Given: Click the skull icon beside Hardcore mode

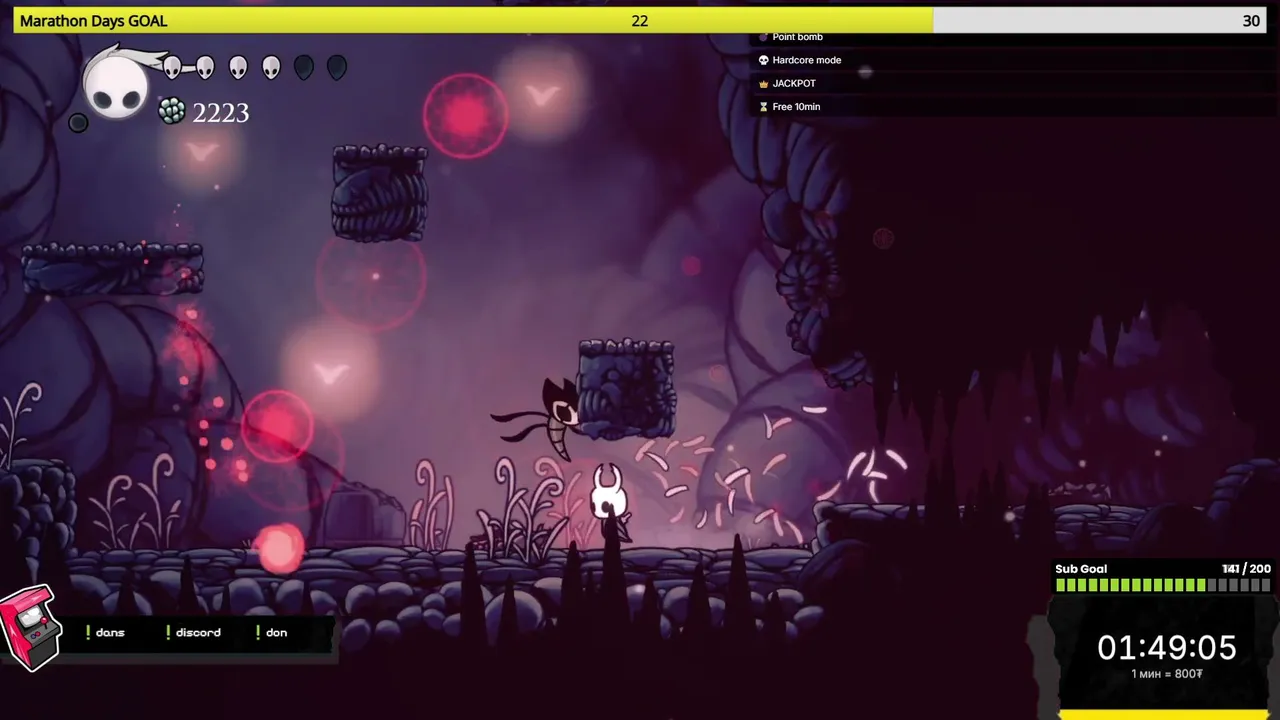Looking at the screenshot, I should point(764,60).
